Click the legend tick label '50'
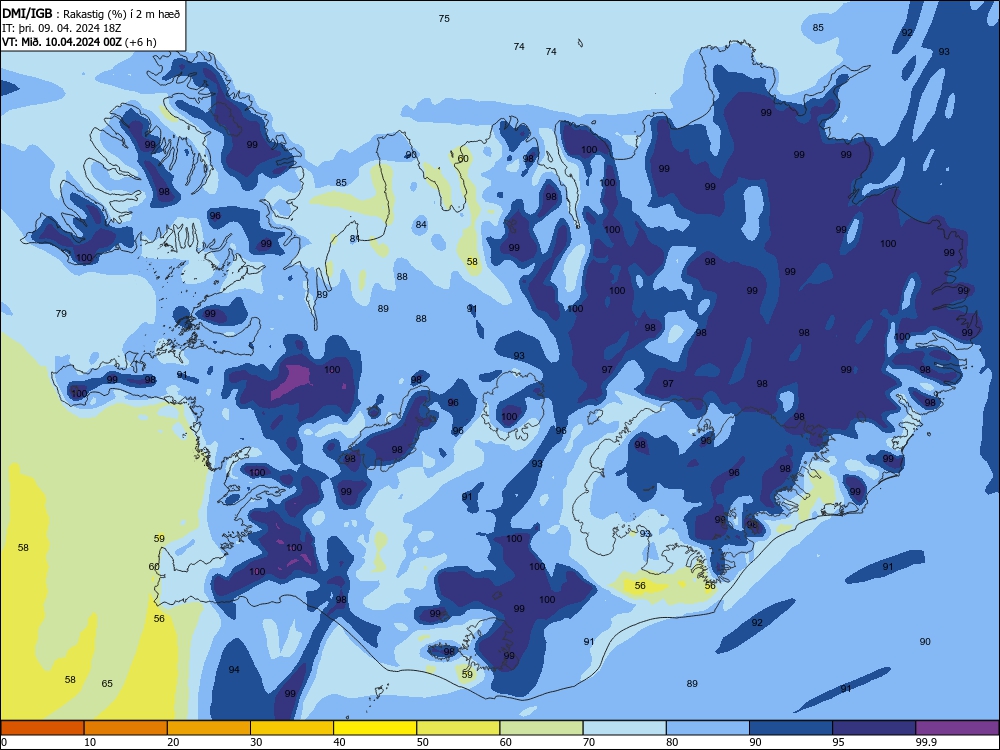 [422, 742]
